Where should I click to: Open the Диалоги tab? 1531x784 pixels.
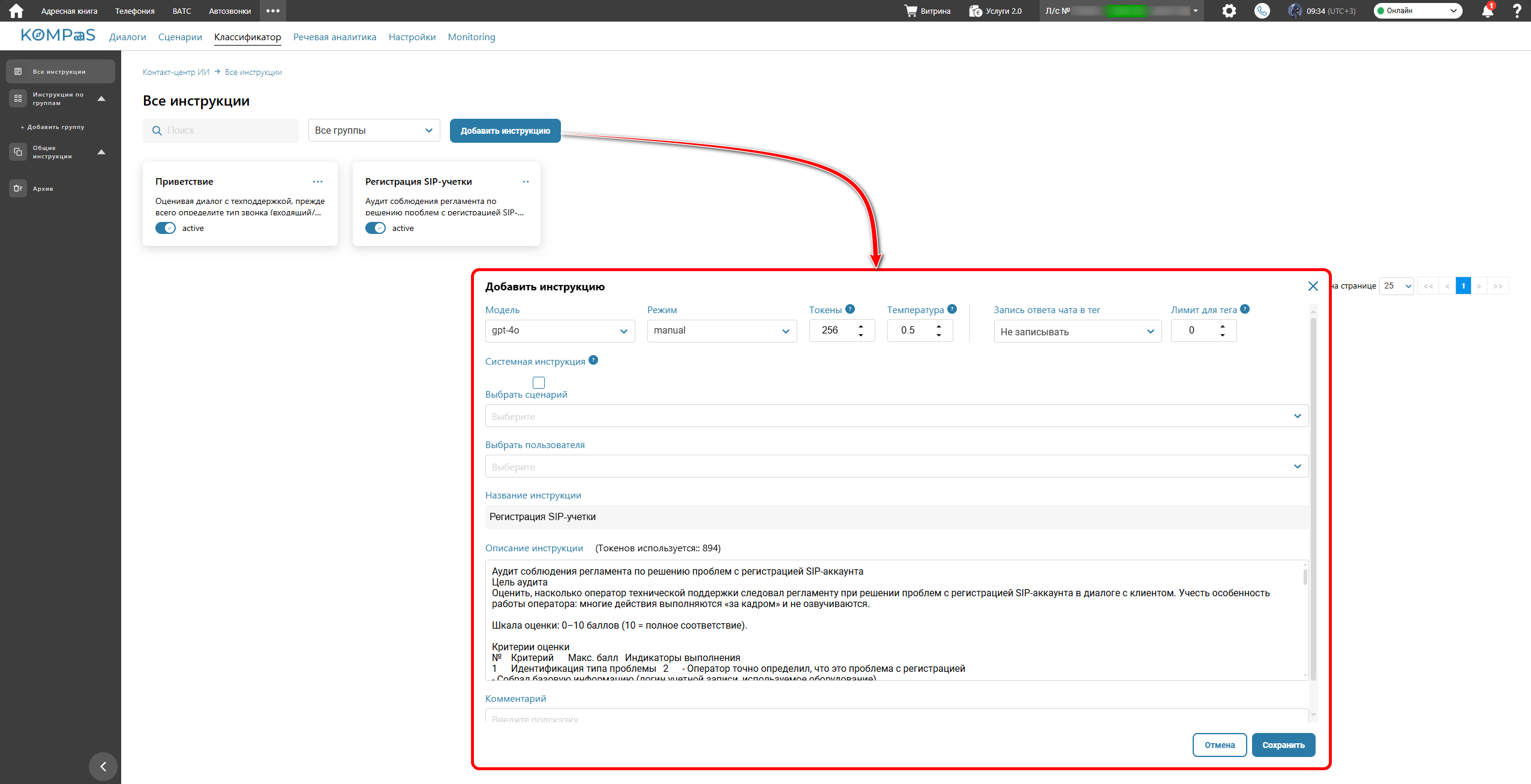click(x=127, y=37)
